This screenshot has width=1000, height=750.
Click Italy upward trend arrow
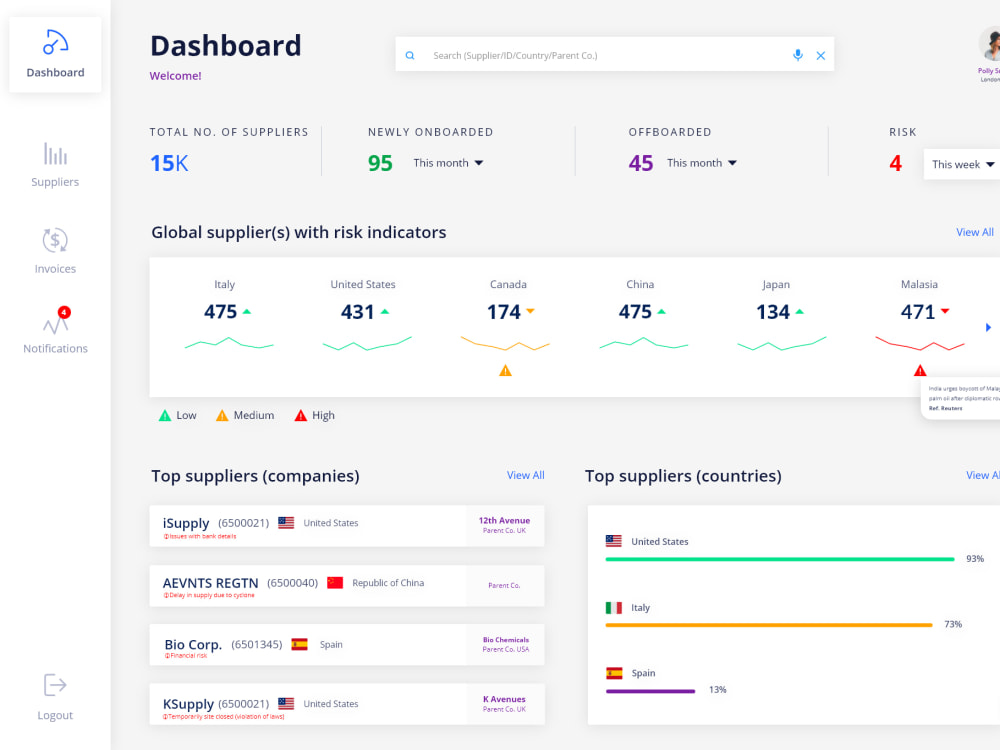point(247,311)
